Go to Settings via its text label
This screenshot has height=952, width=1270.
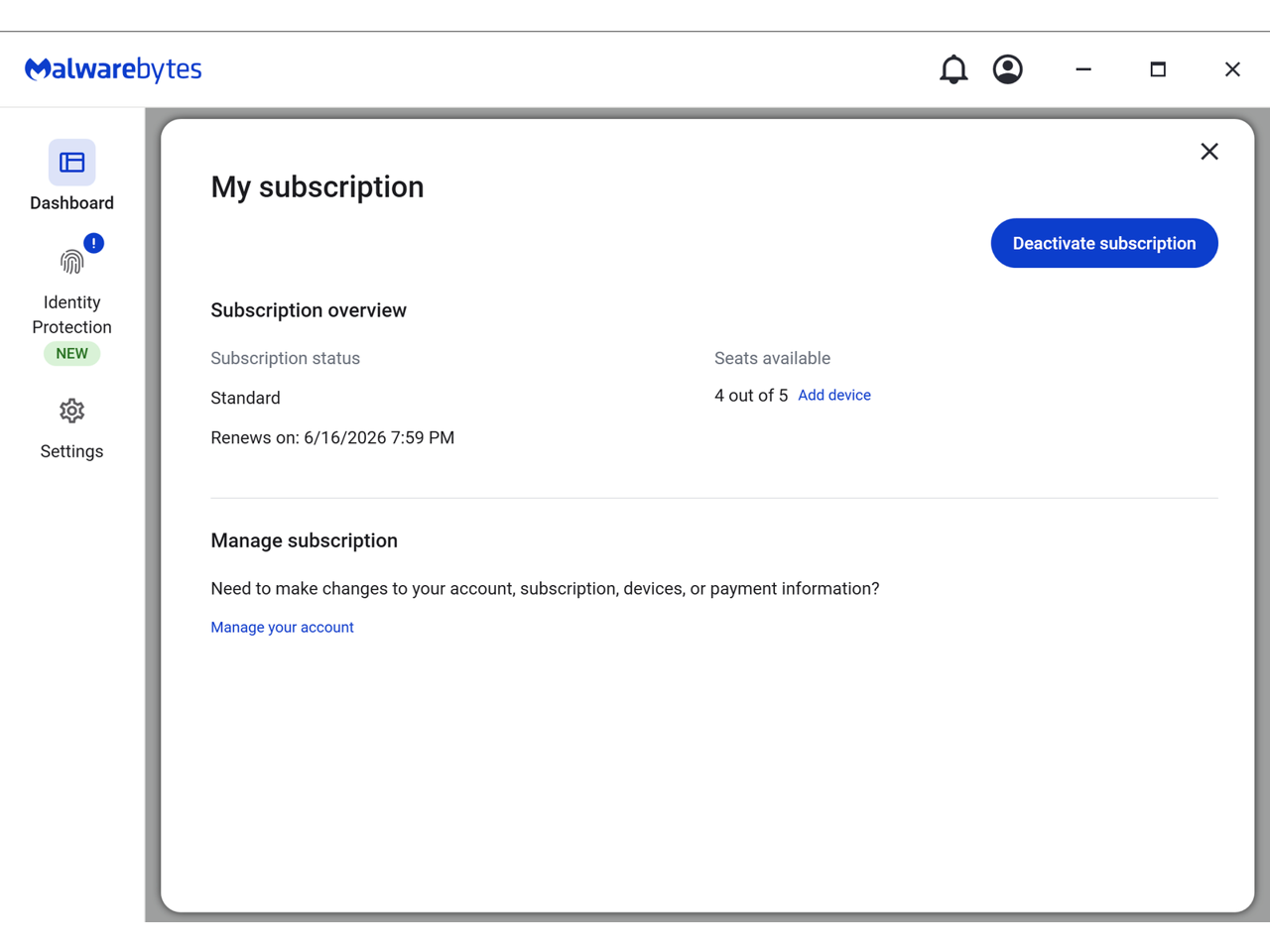coord(71,451)
